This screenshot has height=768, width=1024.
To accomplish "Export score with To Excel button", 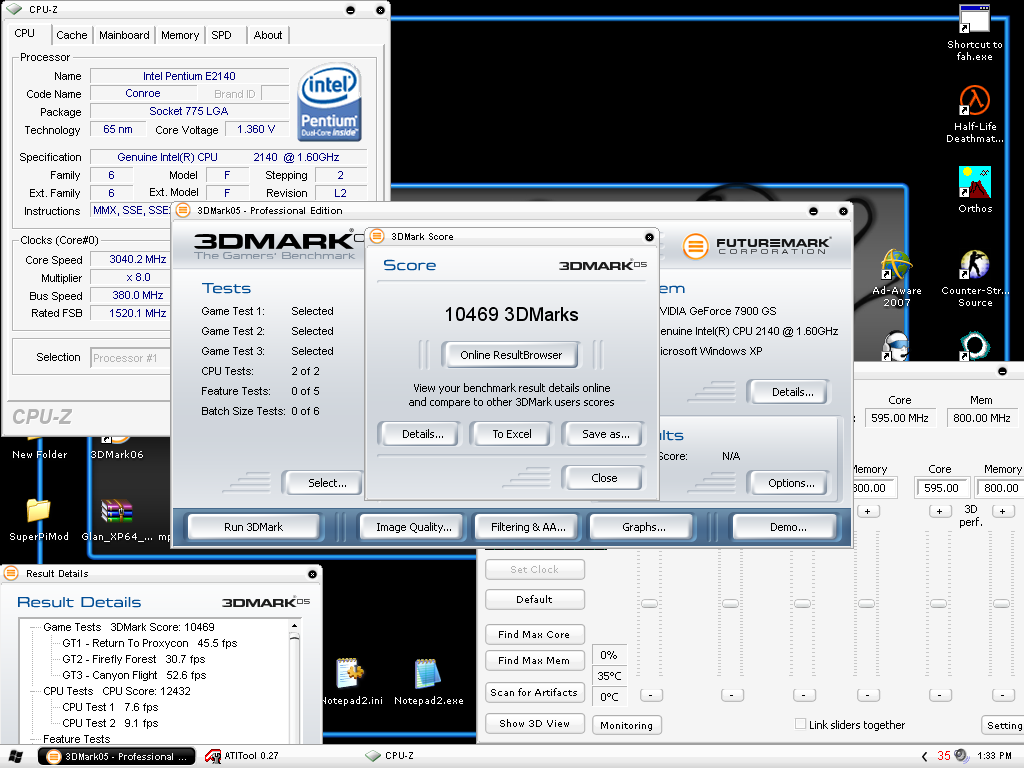I will pos(512,434).
